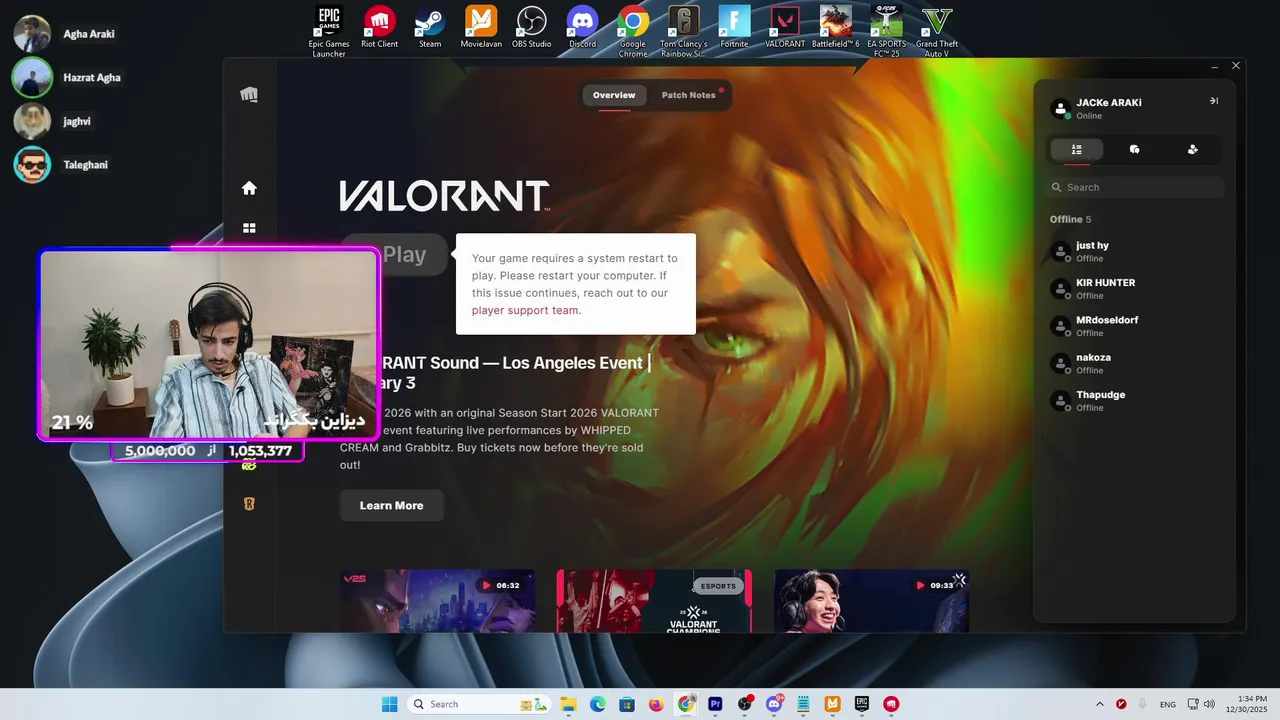This screenshot has height=720, width=1280.
Task: Switch to the Patch Notes tab
Action: click(x=688, y=95)
